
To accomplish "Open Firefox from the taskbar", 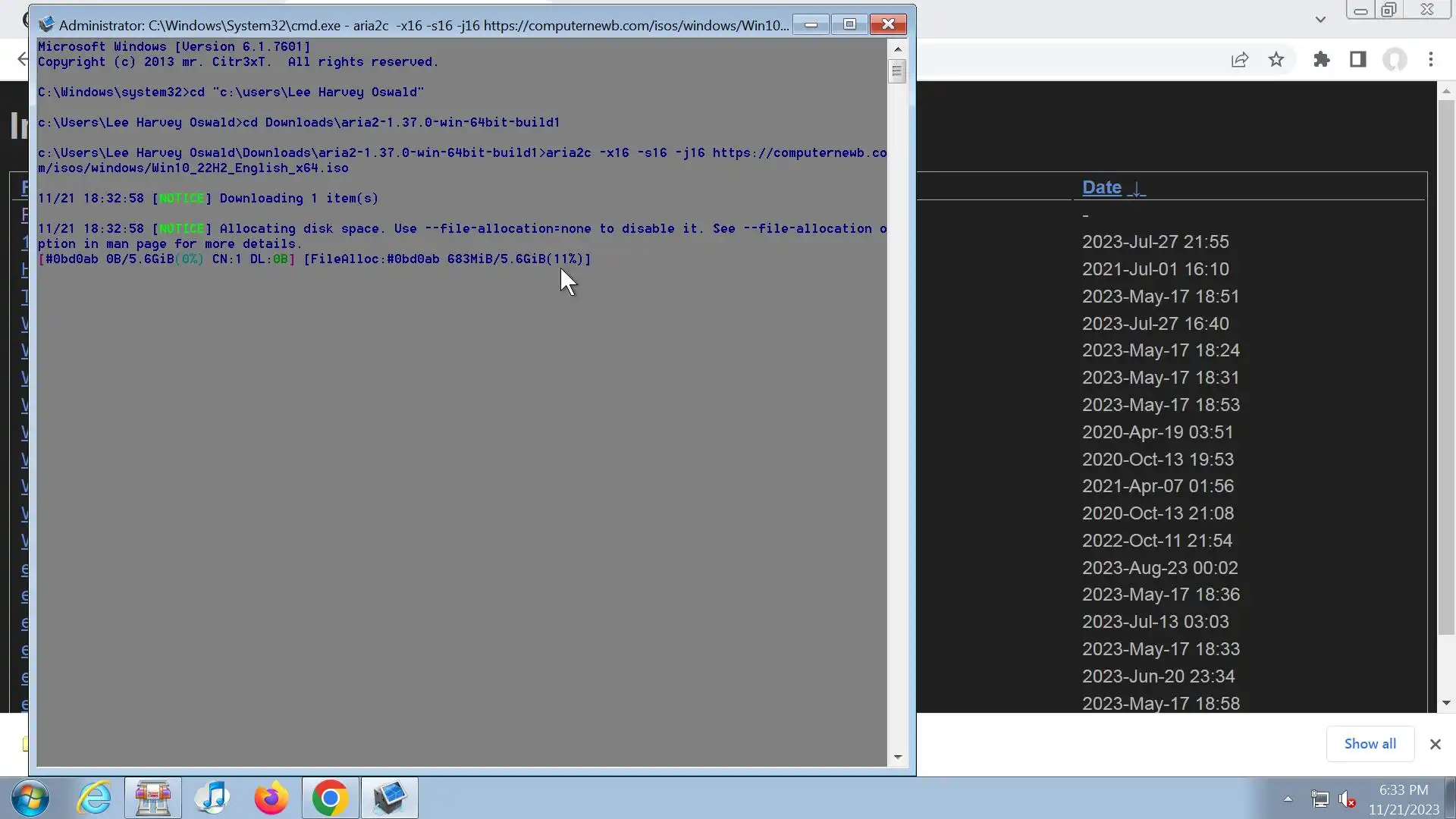I will pyautogui.click(x=271, y=799).
